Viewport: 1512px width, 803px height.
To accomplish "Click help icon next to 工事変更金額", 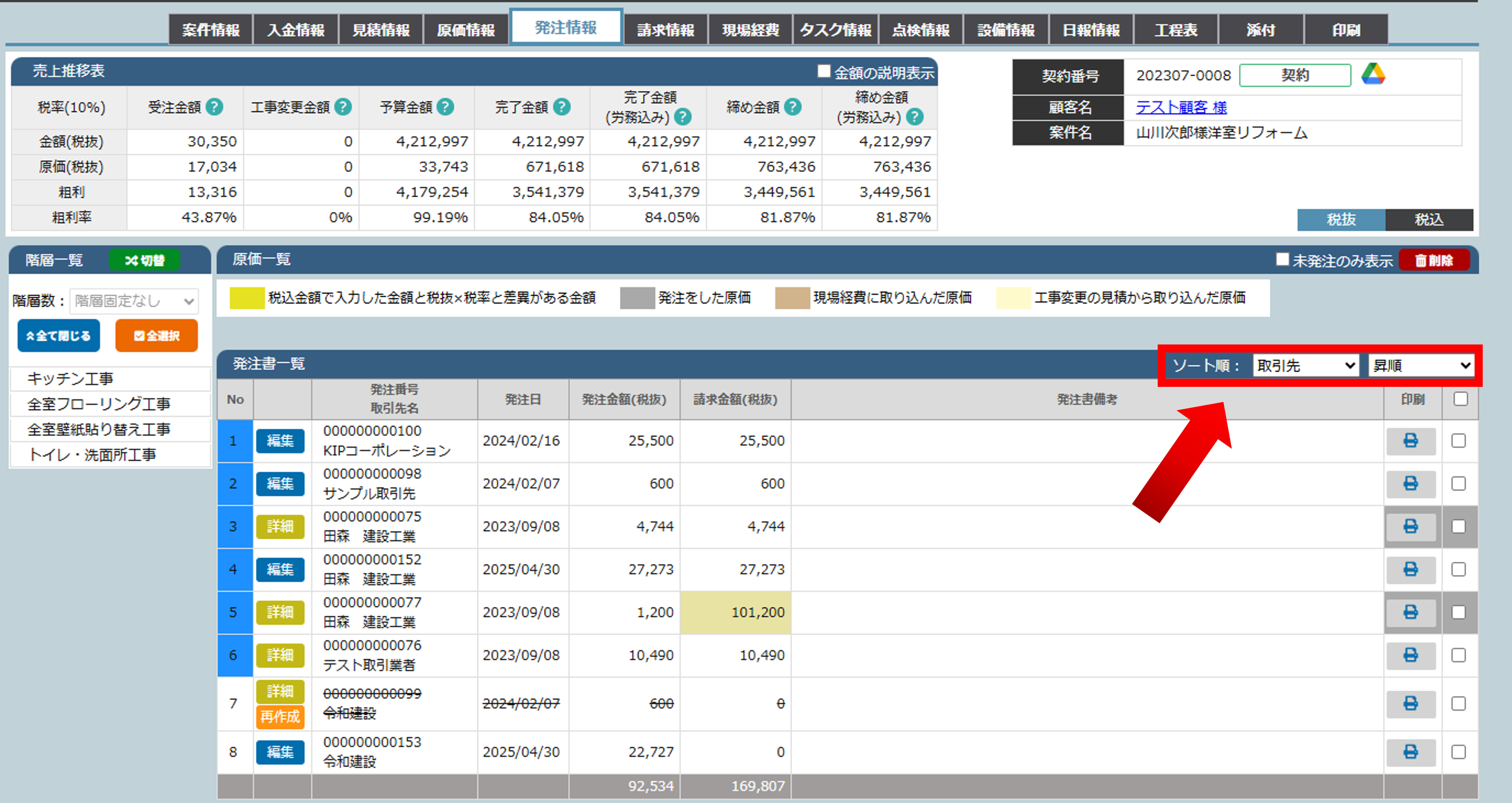I will click(x=343, y=107).
